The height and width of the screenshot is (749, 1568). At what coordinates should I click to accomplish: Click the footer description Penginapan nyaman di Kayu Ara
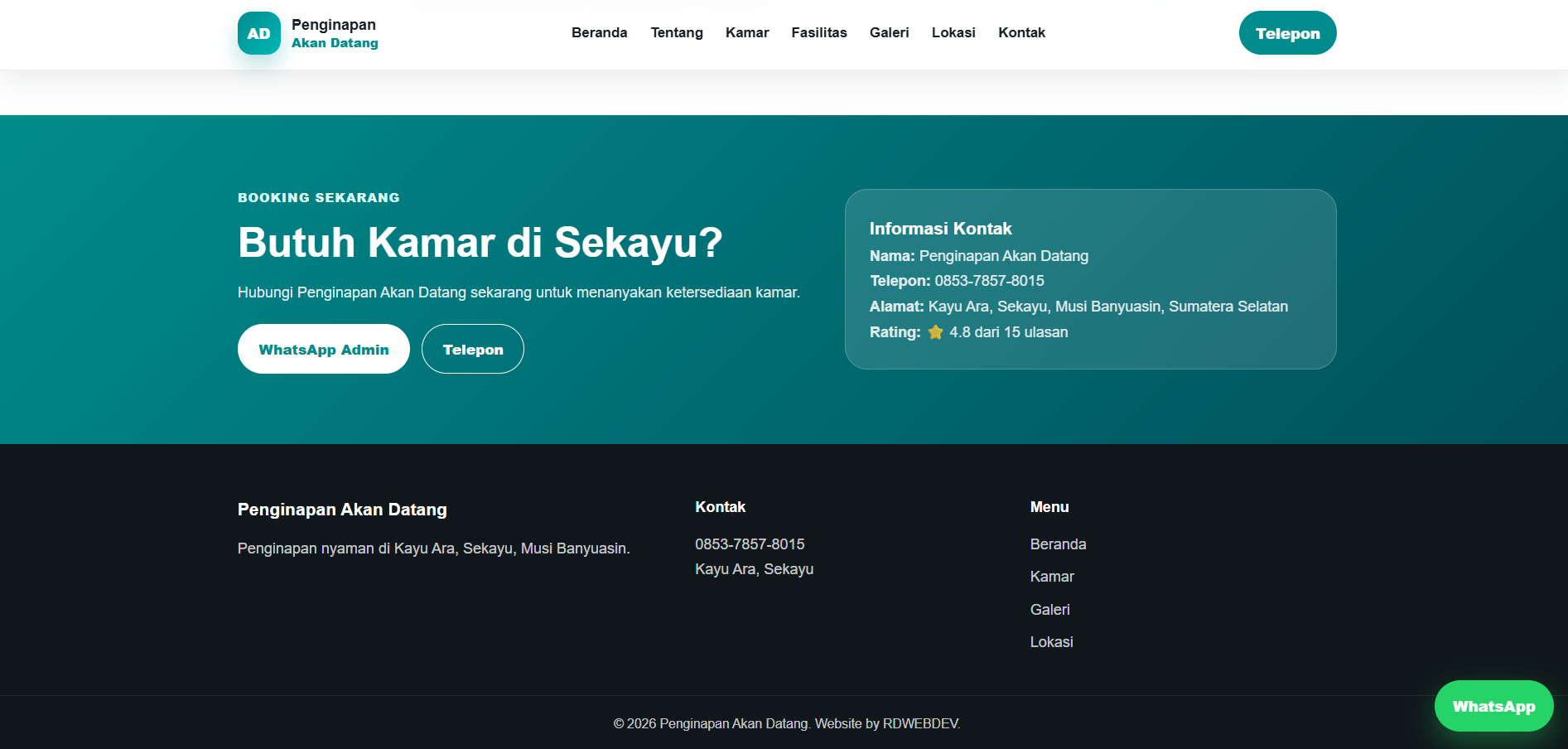click(433, 548)
